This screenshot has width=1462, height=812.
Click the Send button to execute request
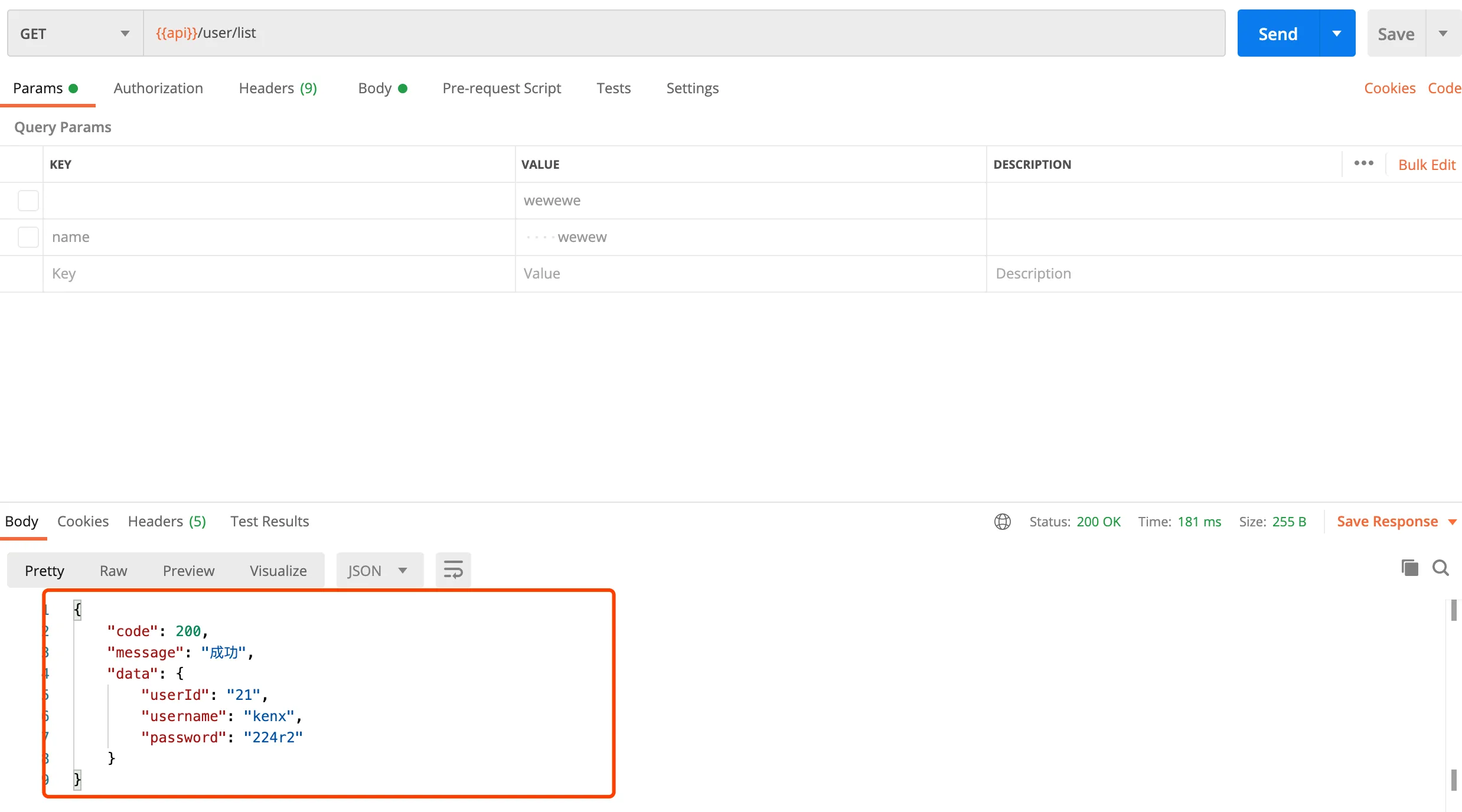[1278, 33]
